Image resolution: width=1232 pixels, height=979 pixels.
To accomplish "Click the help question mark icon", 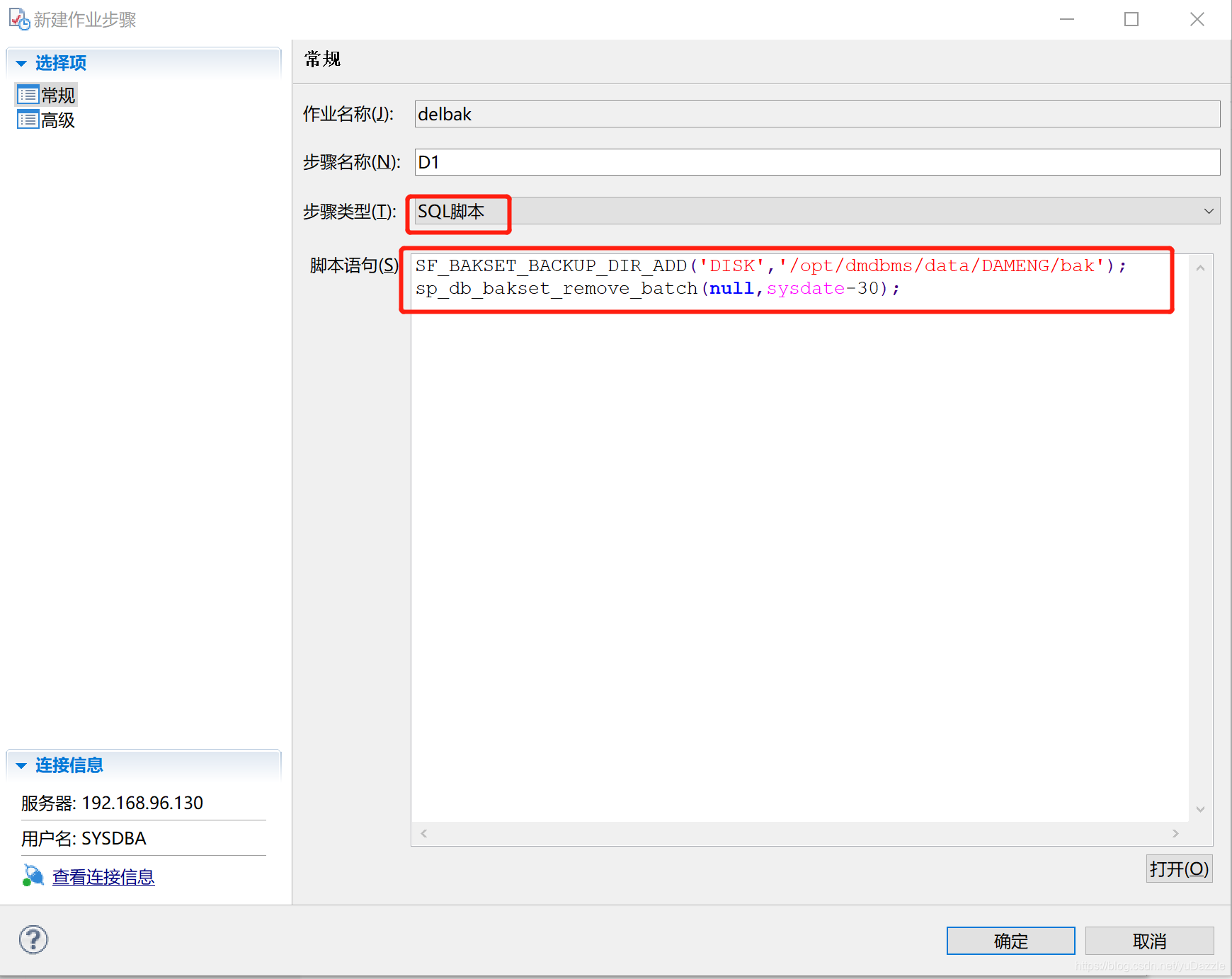I will [x=33, y=940].
